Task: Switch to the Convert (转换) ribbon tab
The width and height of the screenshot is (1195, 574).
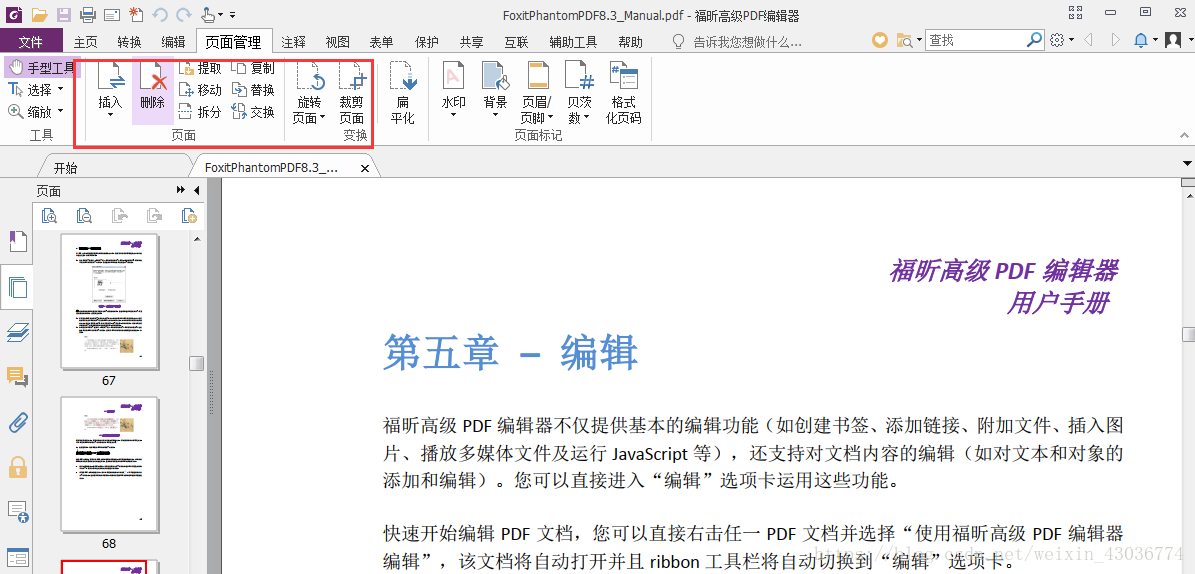Action: coord(129,42)
